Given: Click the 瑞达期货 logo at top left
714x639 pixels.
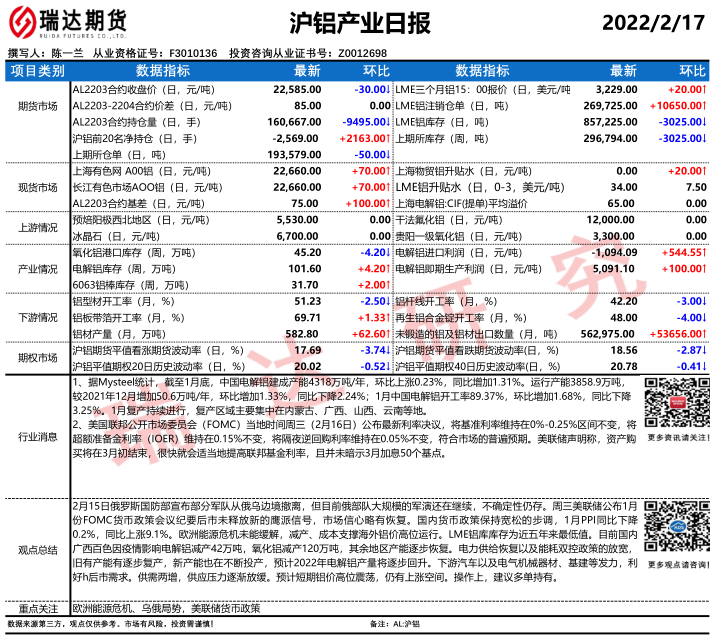Looking at the screenshot, I should tap(66, 23).
